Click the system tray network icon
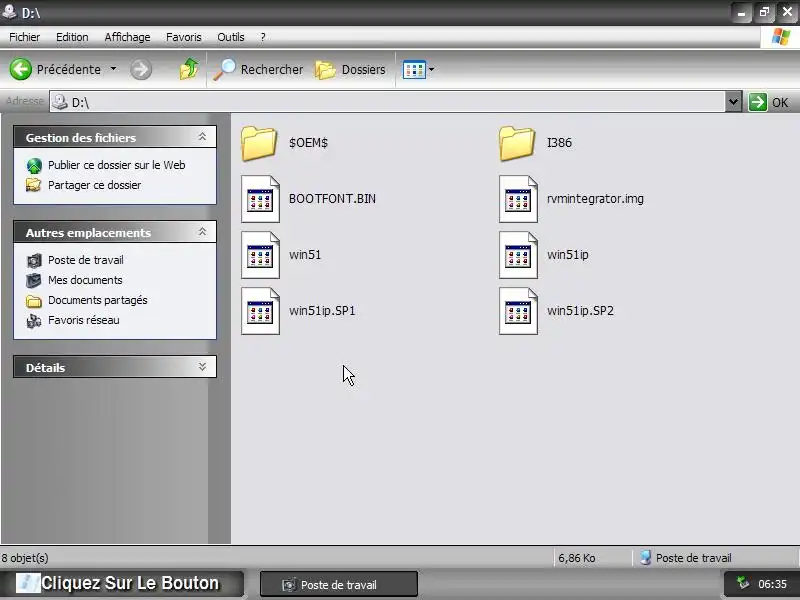This screenshot has height=600, width=800. [743, 582]
